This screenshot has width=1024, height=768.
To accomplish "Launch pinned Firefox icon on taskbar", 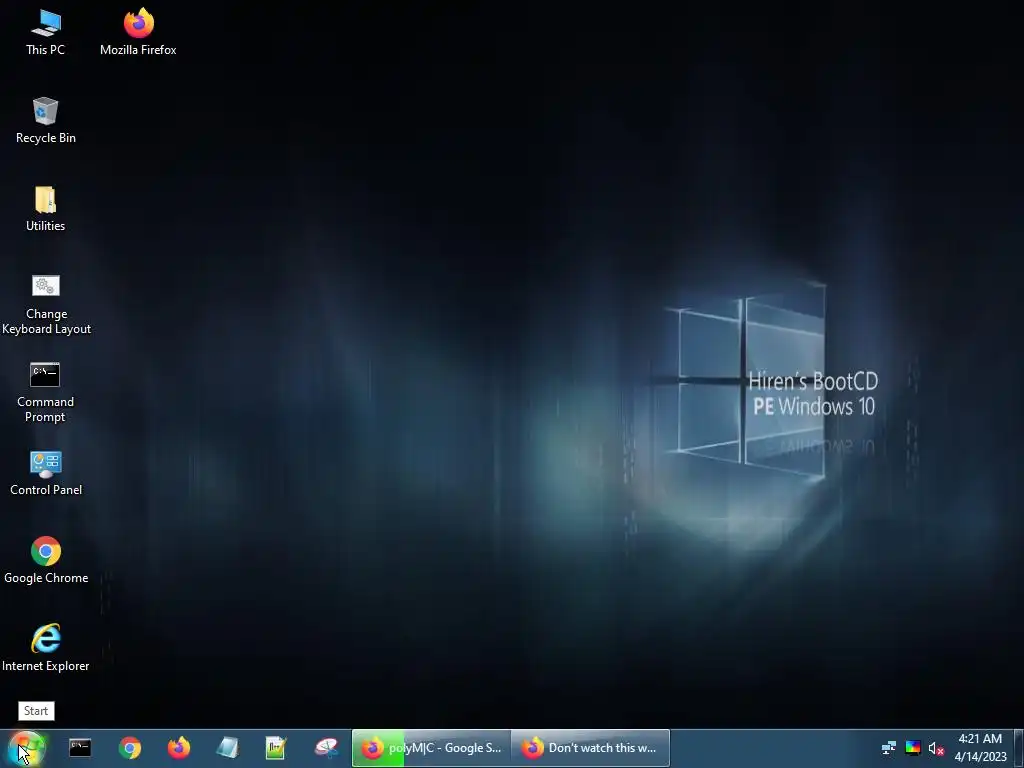I will click(x=179, y=748).
